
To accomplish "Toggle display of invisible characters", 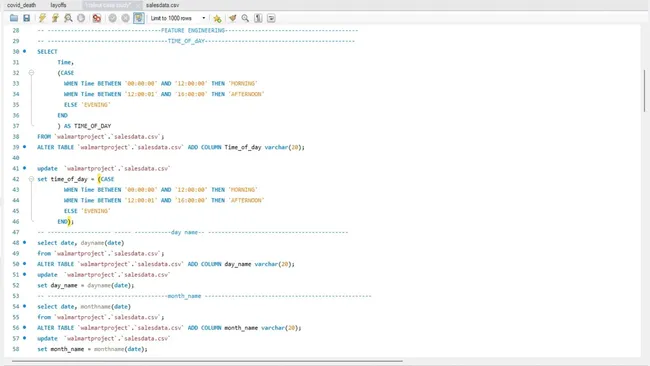I will point(258,18).
